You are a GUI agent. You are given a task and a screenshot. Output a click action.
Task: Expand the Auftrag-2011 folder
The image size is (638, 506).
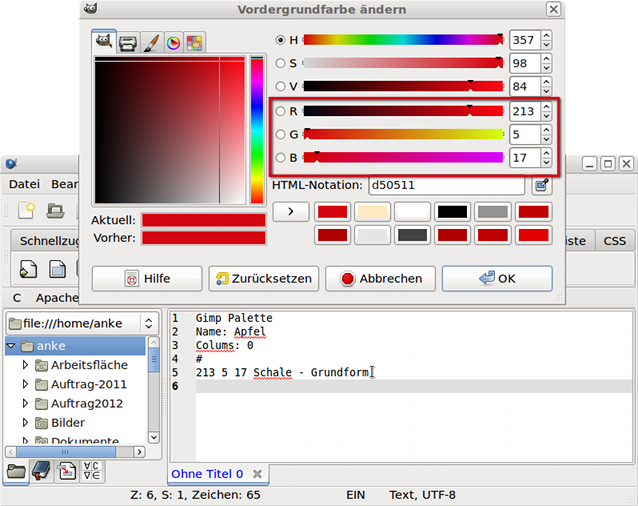pyautogui.click(x=26, y=384)
